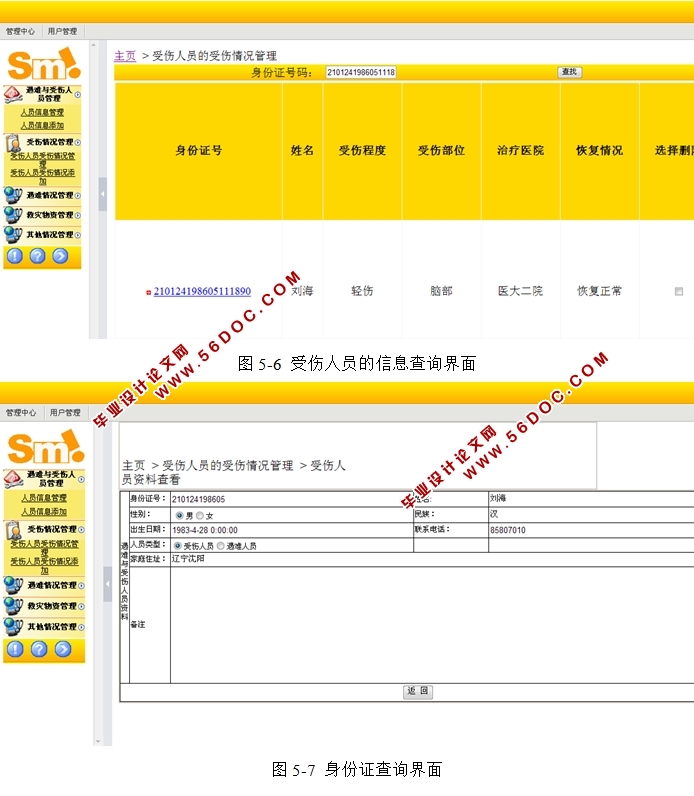Expand 救灾物资管理 arrow in Figure 5-7 sidebar
694x796 pixels.
coord(81,607)
